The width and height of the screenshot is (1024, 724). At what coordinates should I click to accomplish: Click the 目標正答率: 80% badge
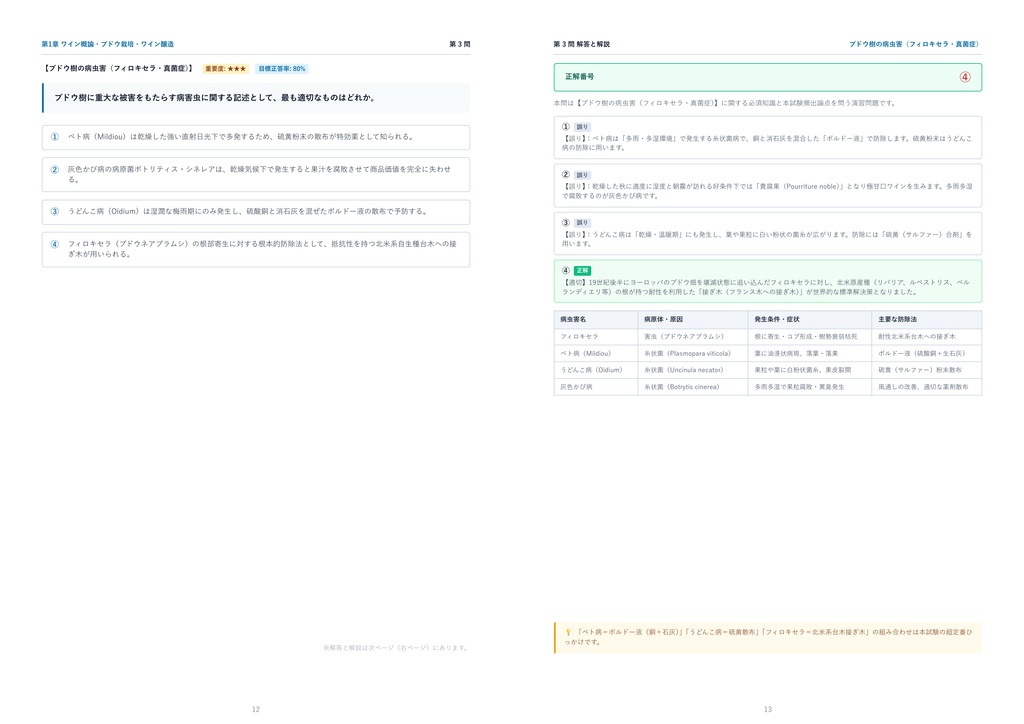[281, 69]
